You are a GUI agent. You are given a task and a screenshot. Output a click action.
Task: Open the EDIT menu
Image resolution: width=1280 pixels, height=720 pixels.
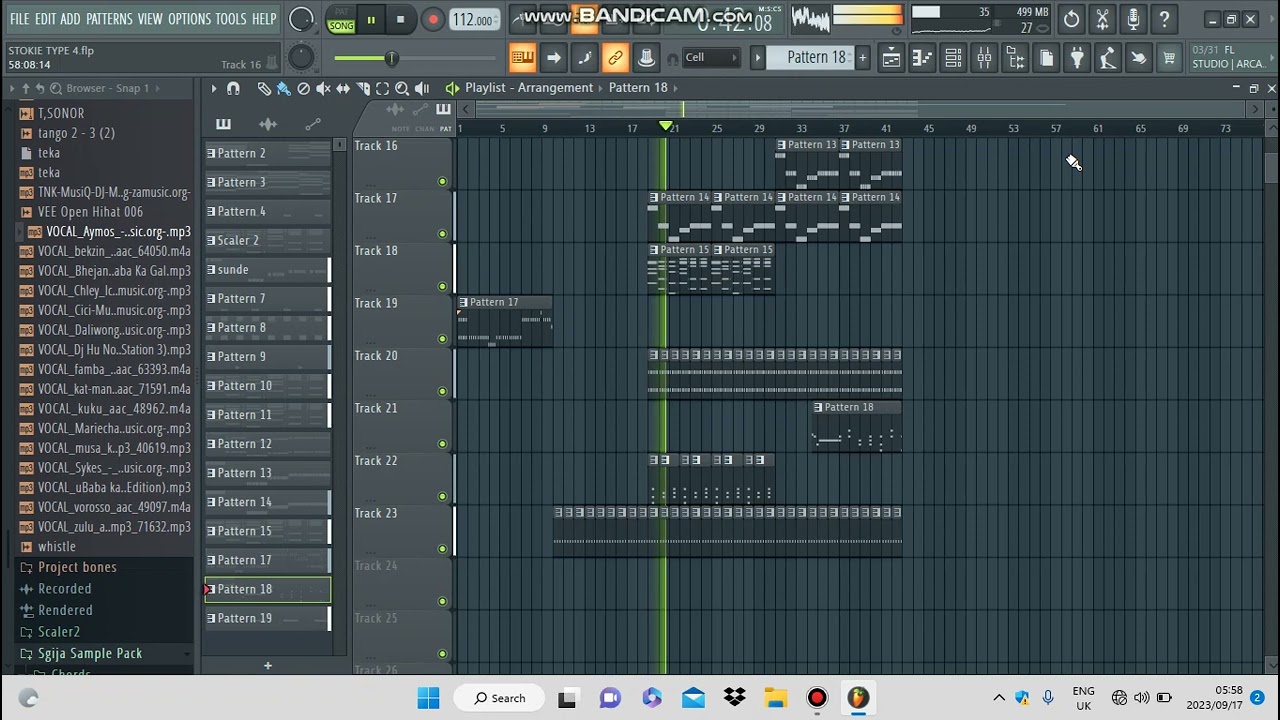pyautogui.click(x=45, y=19)
